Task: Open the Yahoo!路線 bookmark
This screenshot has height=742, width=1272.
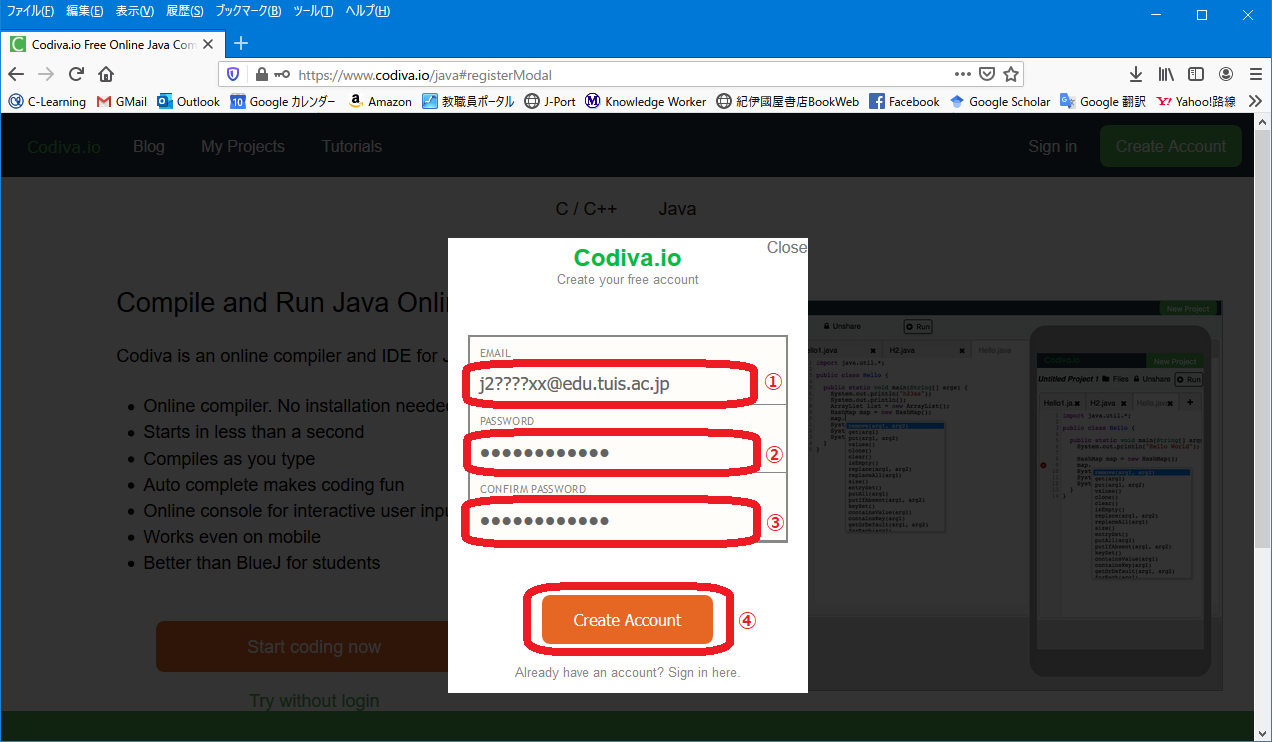Action: (1196, 101)
